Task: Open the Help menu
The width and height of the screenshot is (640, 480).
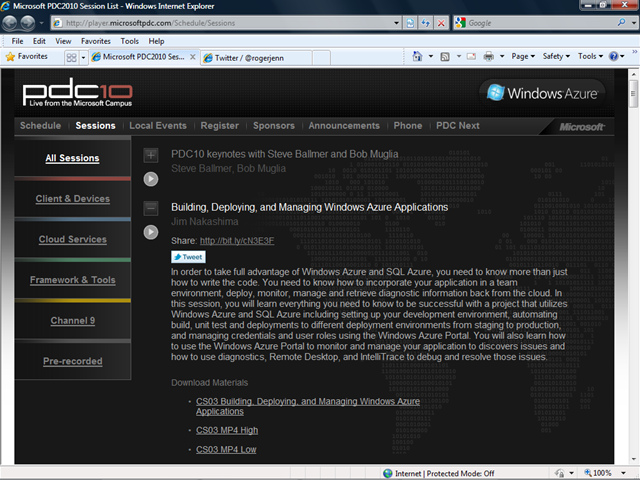Action: pos(156,41)
